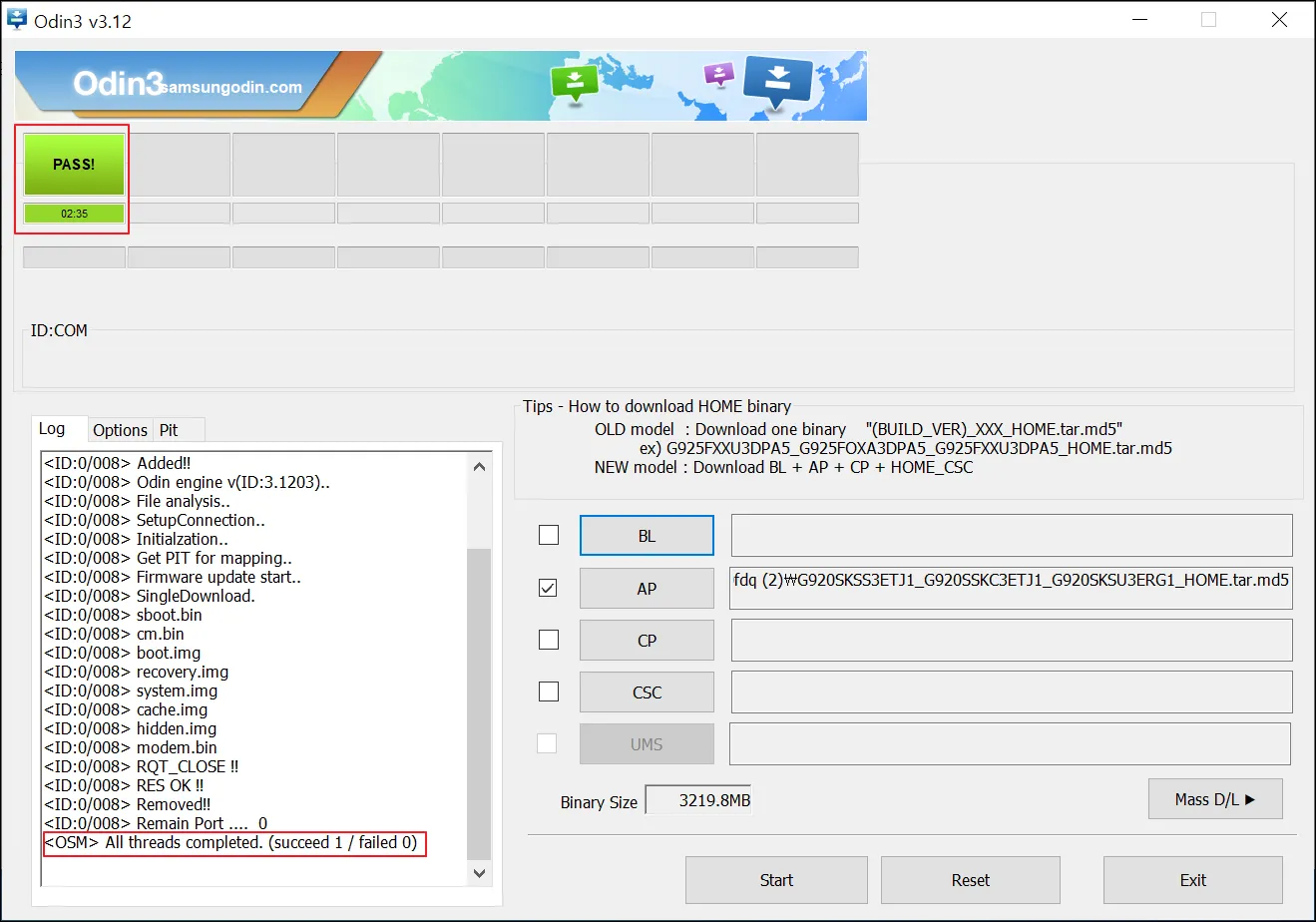Click the 'system.img' log line
Image resolution: width=1316 pixels, height=922 pixels.
click(x=131, y=691)
